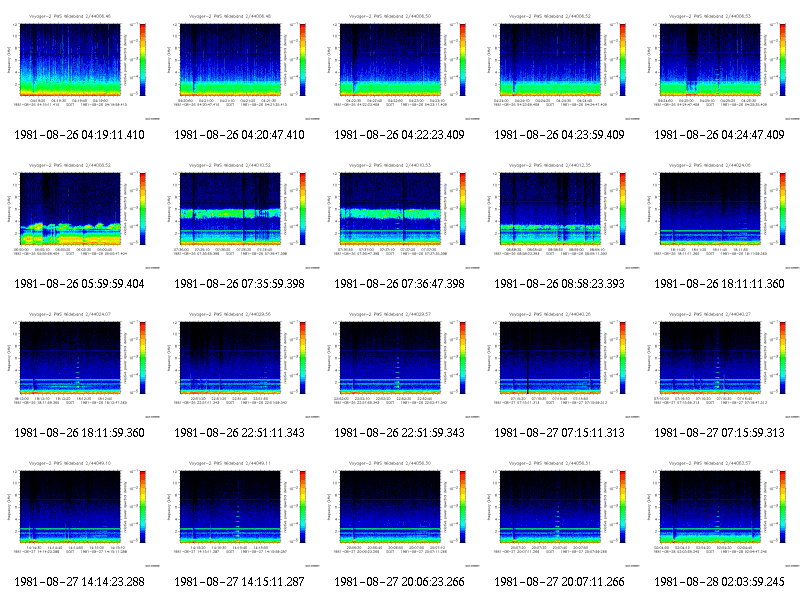Click the caption 1981-08-26 08:58:23.393

coord(559,284)
